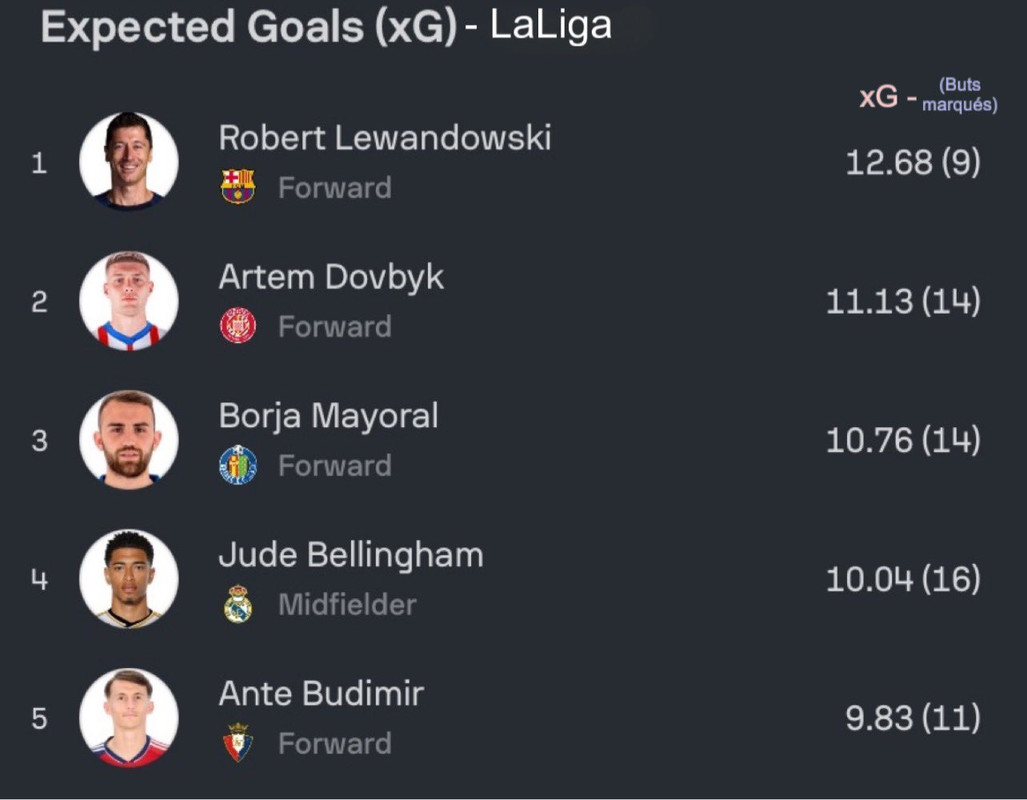Open Ante Budimir's profile photo
Viewport: 1027px width, 800px height.
pos(129,717)
